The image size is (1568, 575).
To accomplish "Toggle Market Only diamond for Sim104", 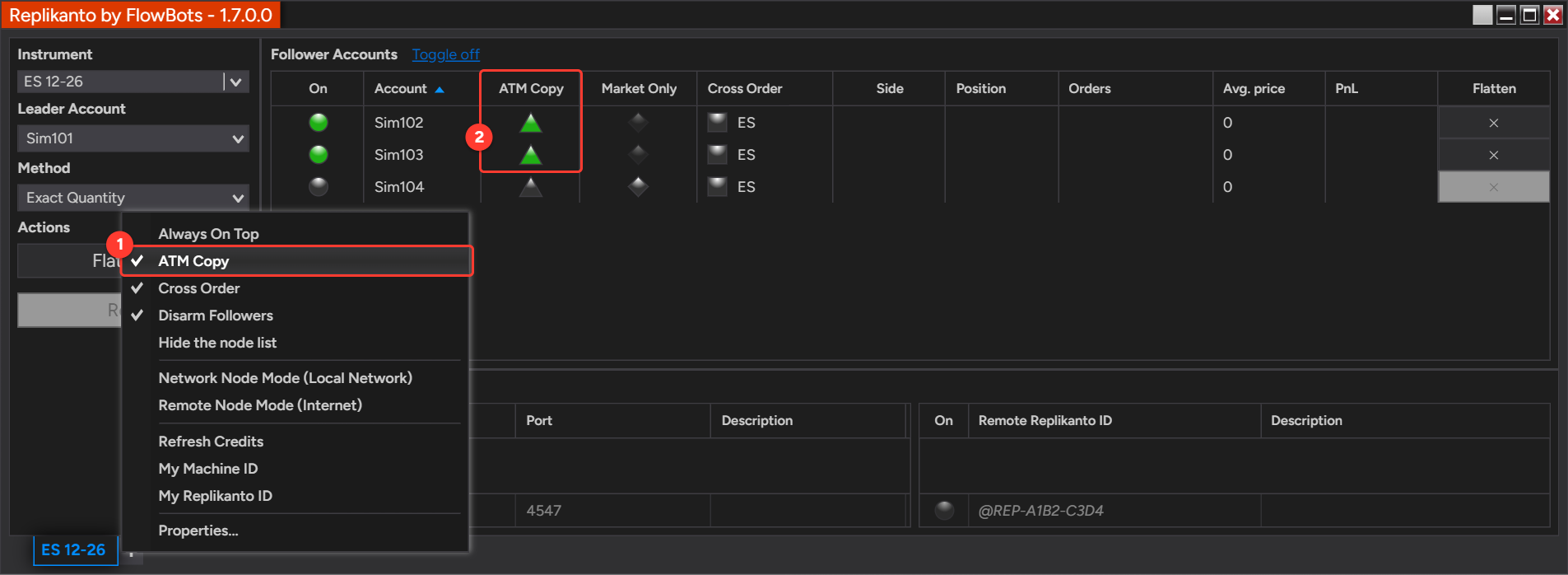I will pos(638,187).
